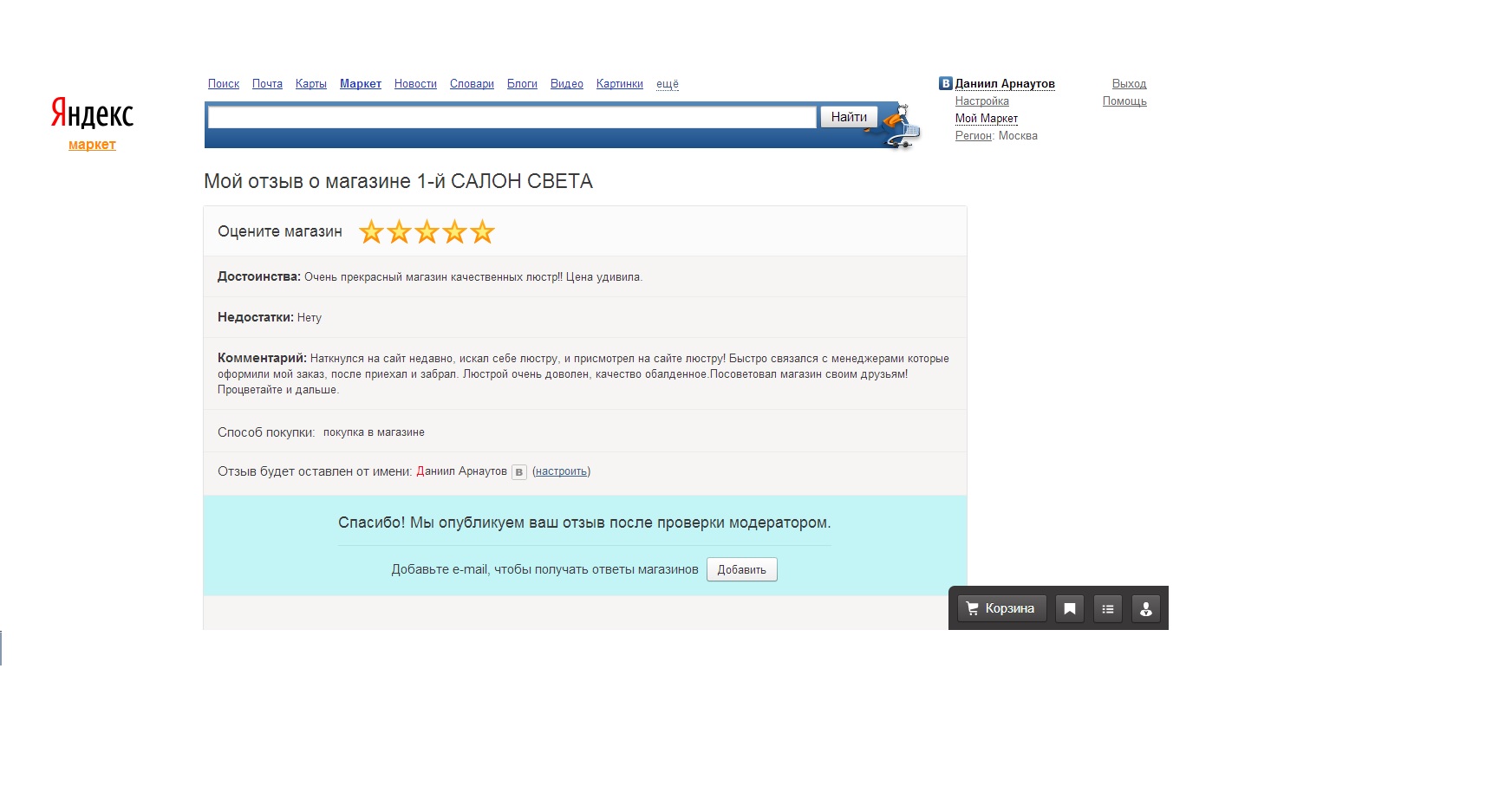The image size is (1512, 792).
Task: Open the Мой Маркет link
Action: (987, 119)
